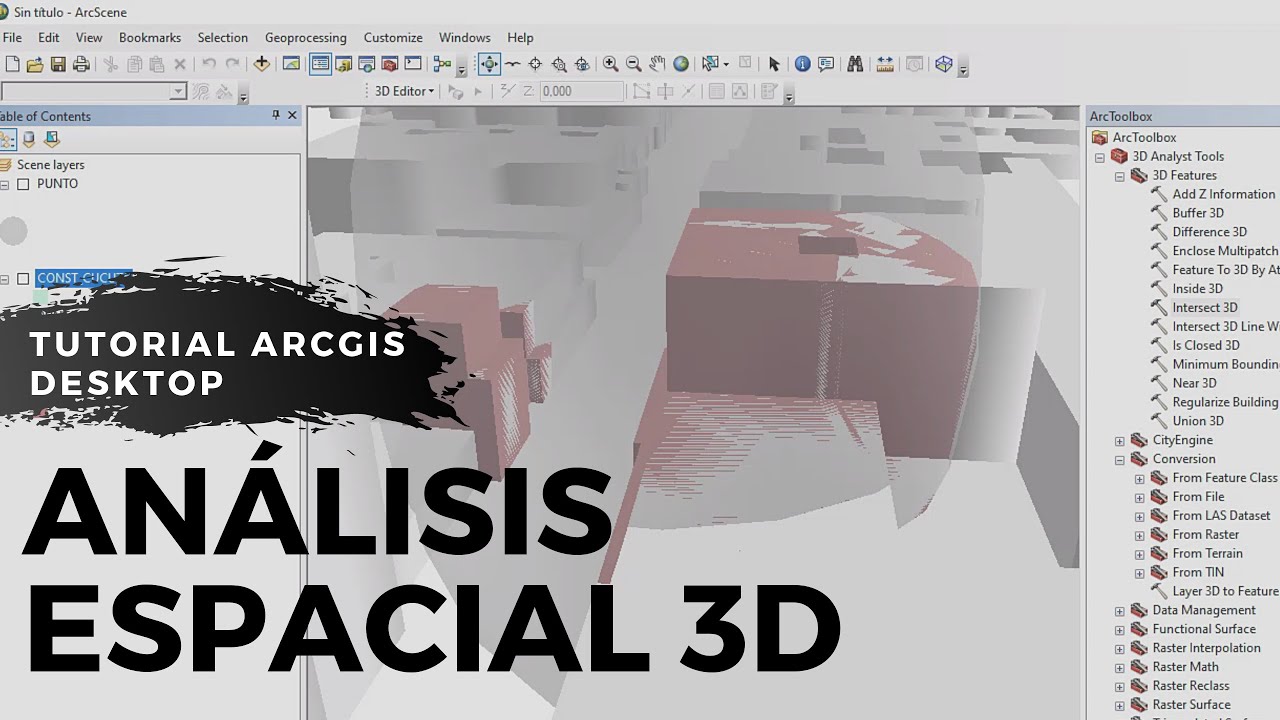Click the 3D scene cube icon
Image resolution: width=1280 pixels, height=720 pixels.
coord(943,64)
